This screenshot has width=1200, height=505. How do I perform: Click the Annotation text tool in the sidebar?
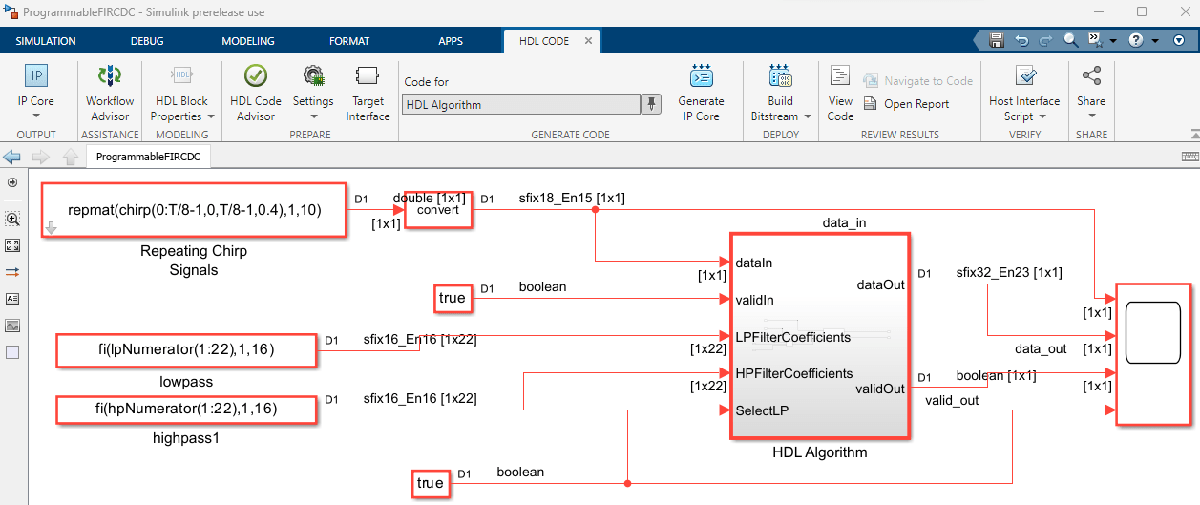[13, 298]
